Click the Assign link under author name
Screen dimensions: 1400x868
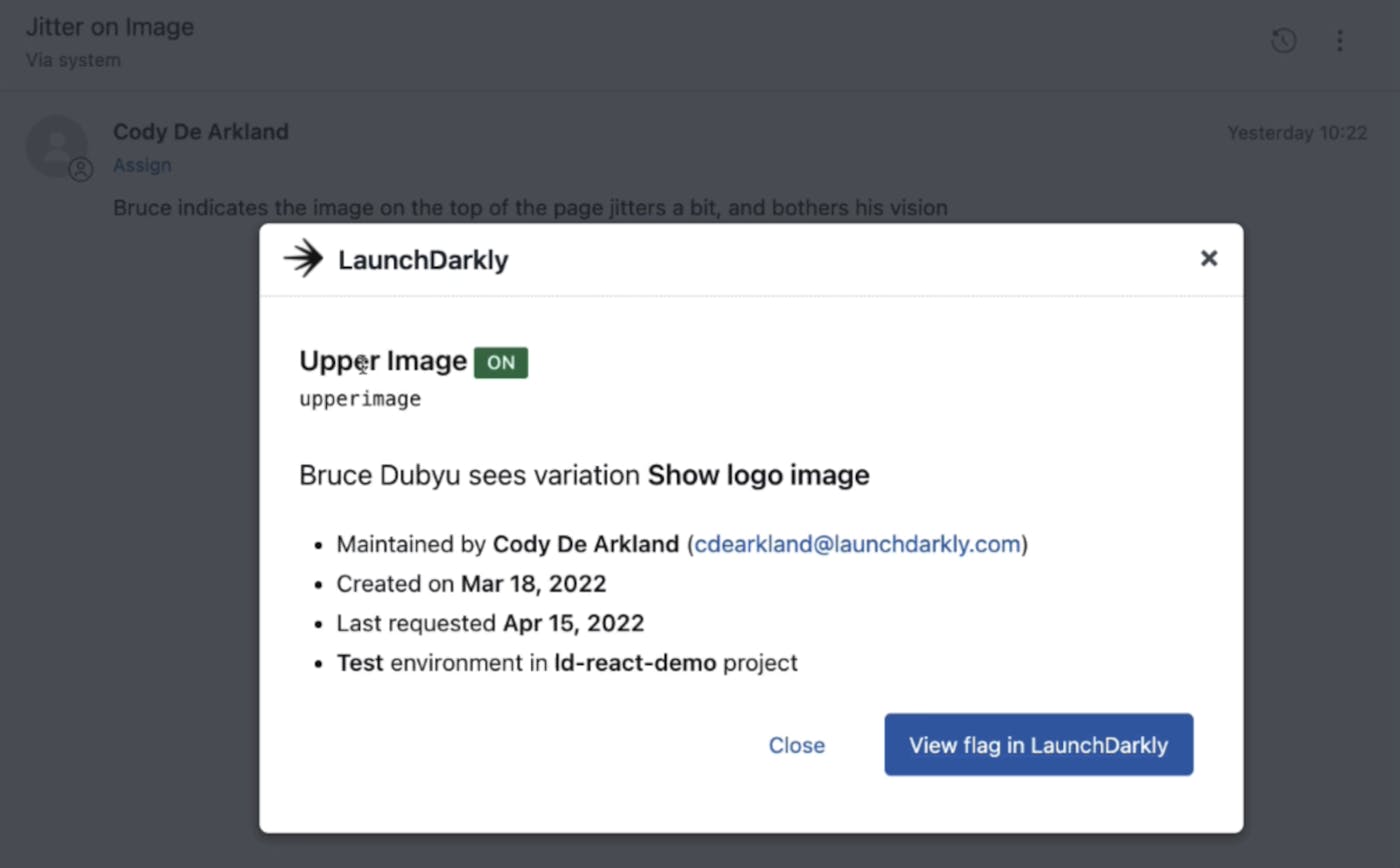142,165
